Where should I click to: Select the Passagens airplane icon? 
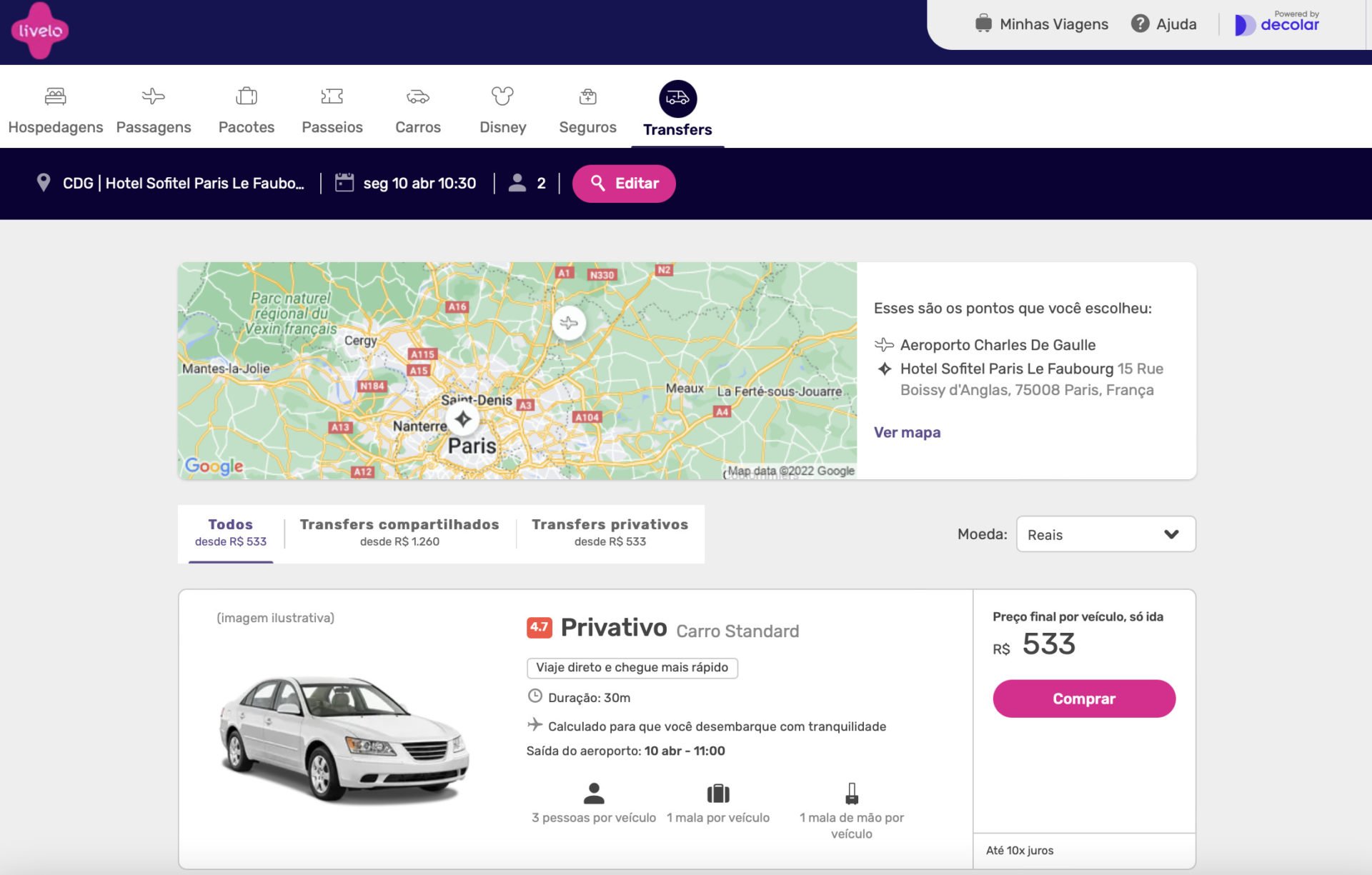(x=153, y=96)
